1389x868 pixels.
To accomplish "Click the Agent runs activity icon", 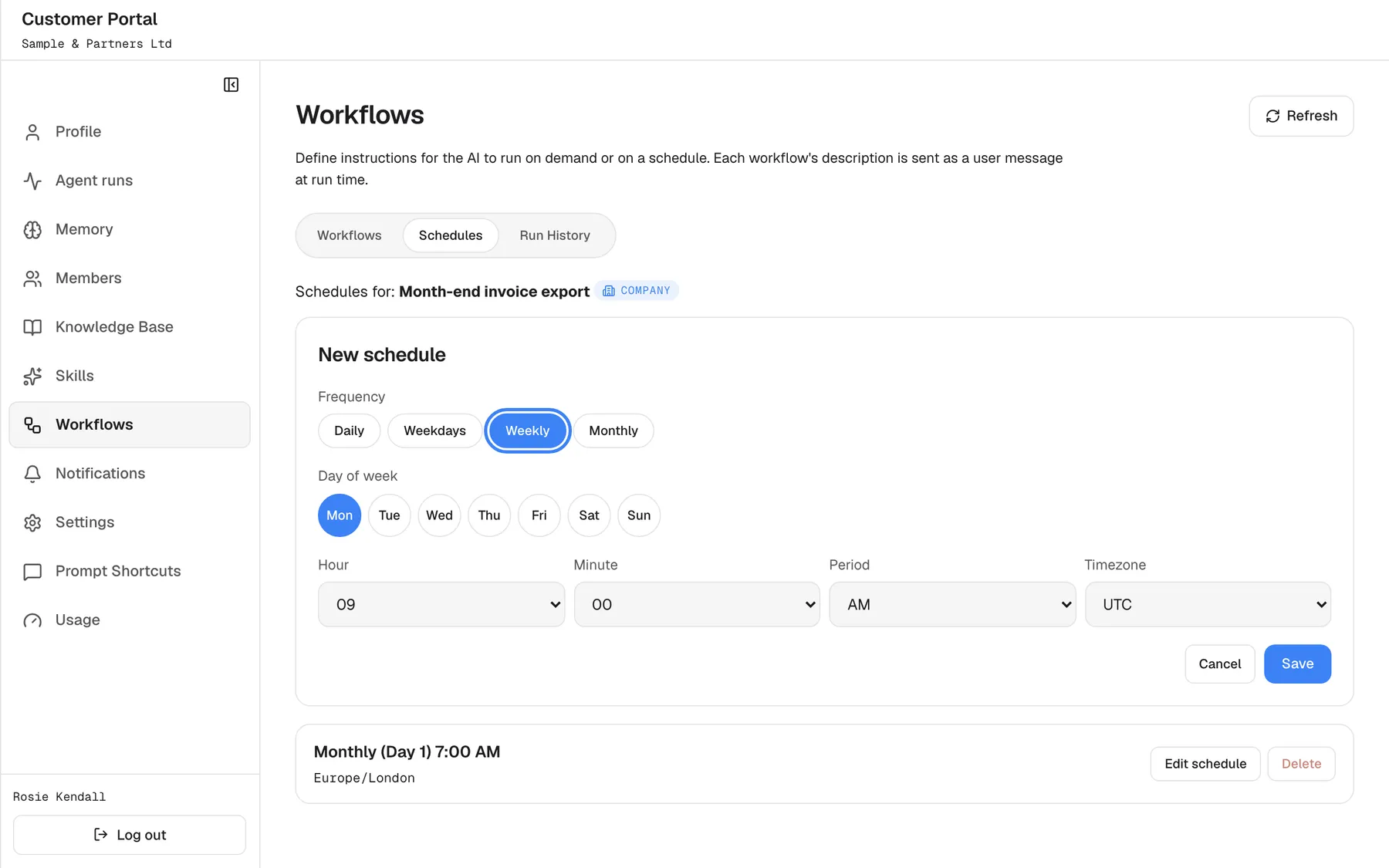I will coord(32,181).
